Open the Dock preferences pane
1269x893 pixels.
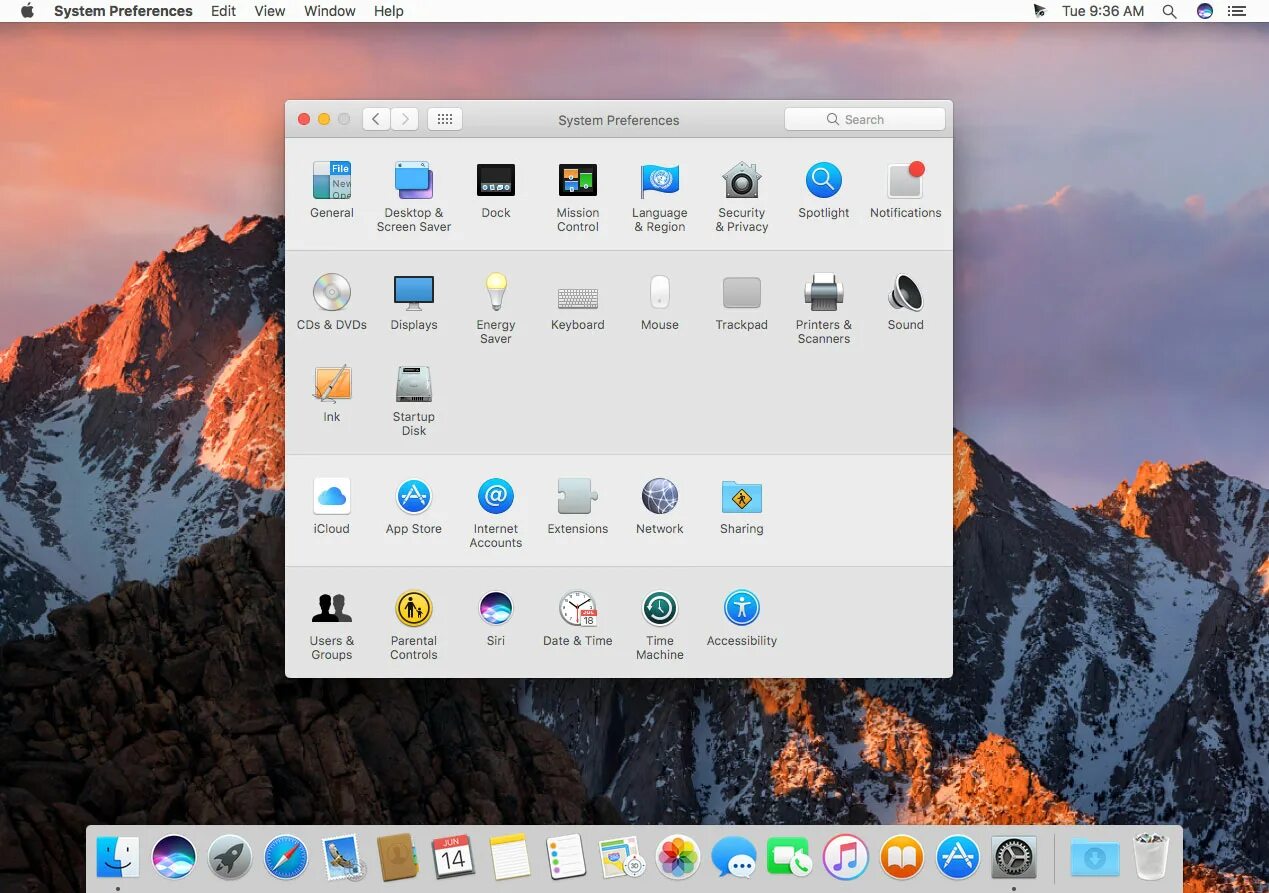[x=496, y=190]
